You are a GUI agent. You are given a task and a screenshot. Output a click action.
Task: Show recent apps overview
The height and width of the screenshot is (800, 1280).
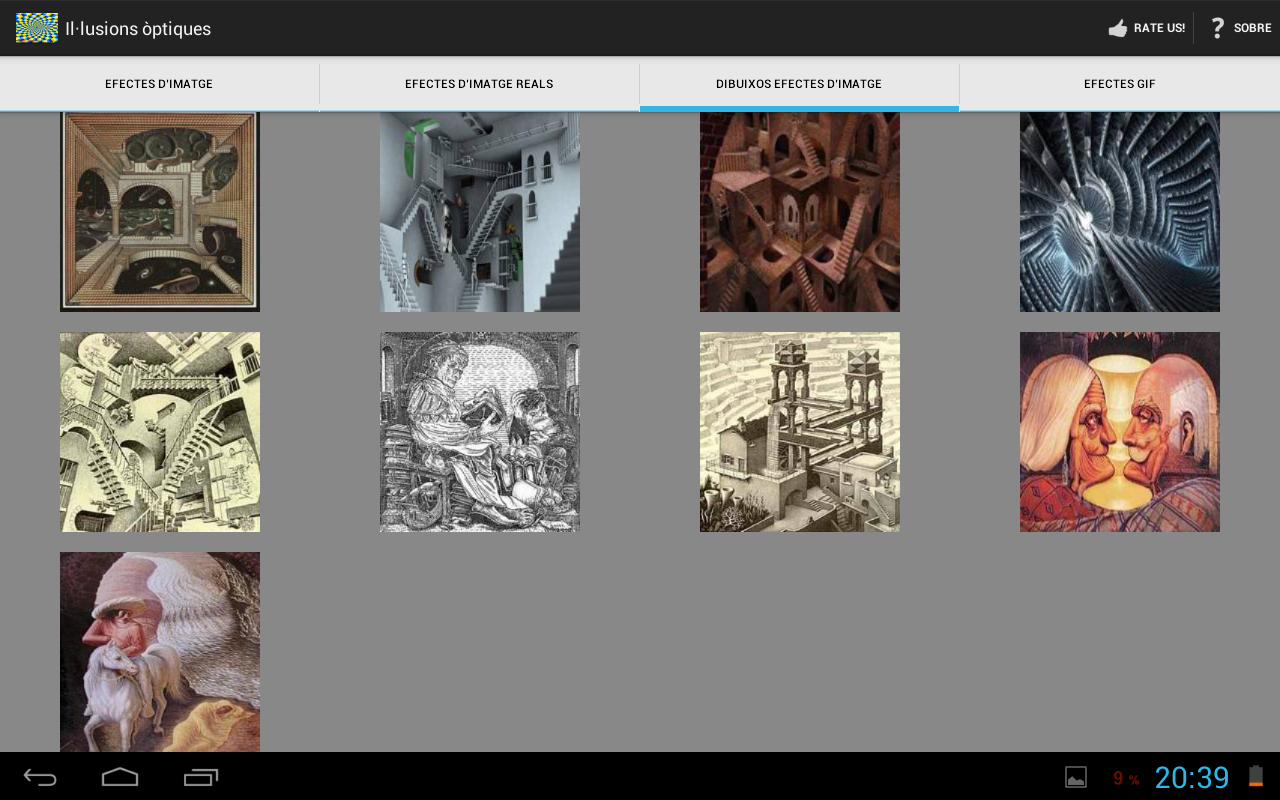pos(200,777)
